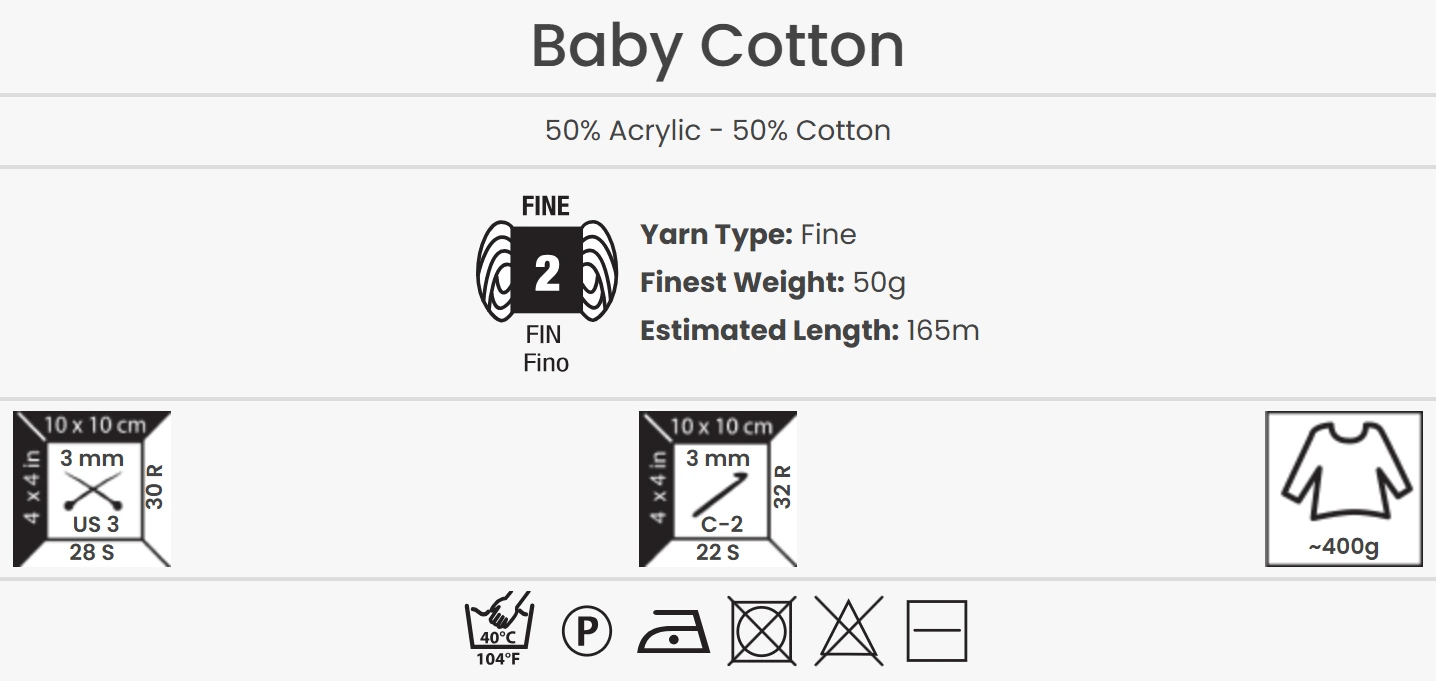Click the Baby Cotton title
Viewport: 1436px width, 681px height.
pos(717,46)
